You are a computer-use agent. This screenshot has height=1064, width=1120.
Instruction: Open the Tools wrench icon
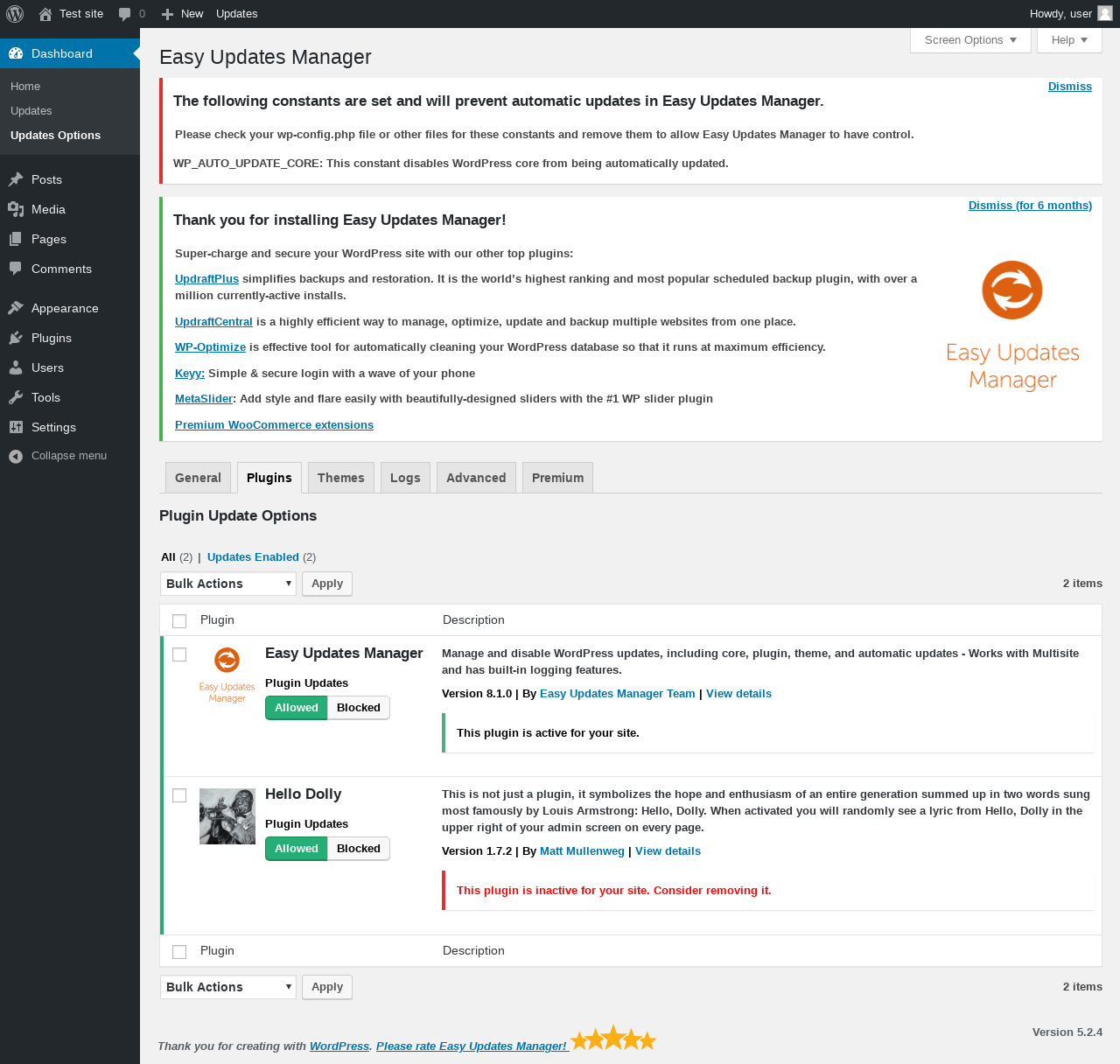tap(16, 397)
